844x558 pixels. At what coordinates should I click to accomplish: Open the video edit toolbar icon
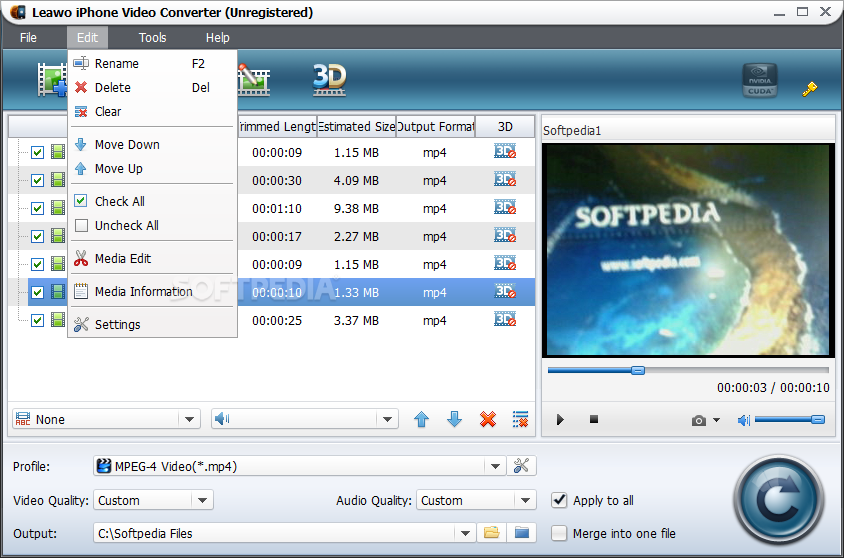point(254,80)
